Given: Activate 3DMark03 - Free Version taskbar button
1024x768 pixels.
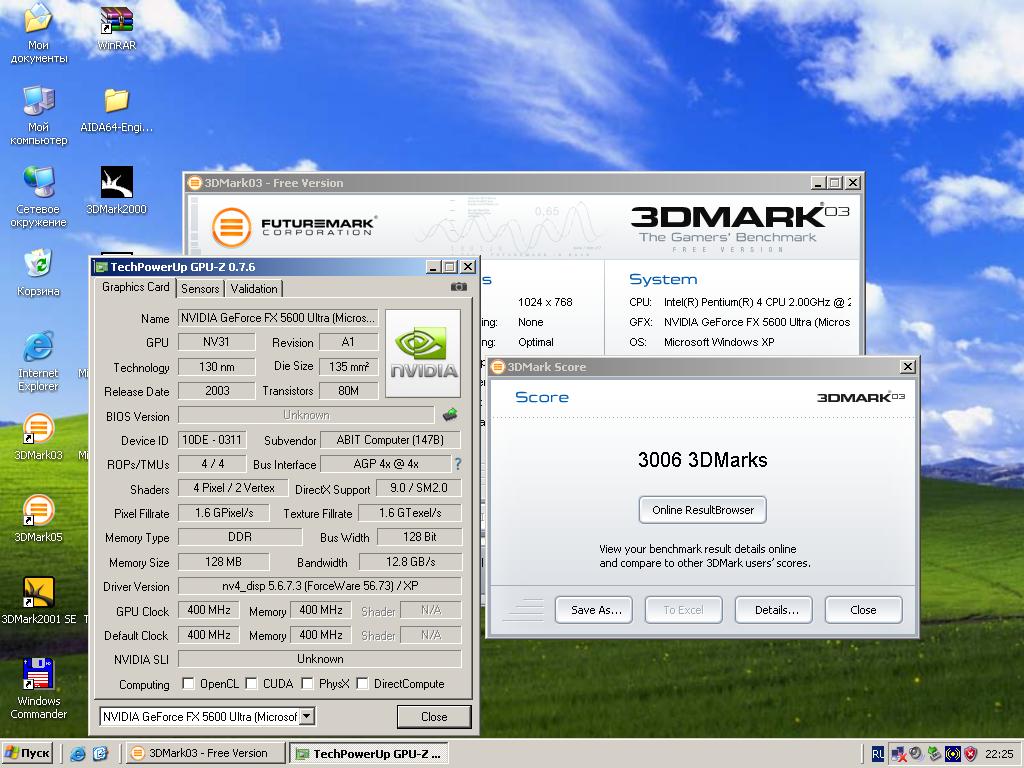Looking at the screenshot, I should pyautogui.click(x=205, y=753).
